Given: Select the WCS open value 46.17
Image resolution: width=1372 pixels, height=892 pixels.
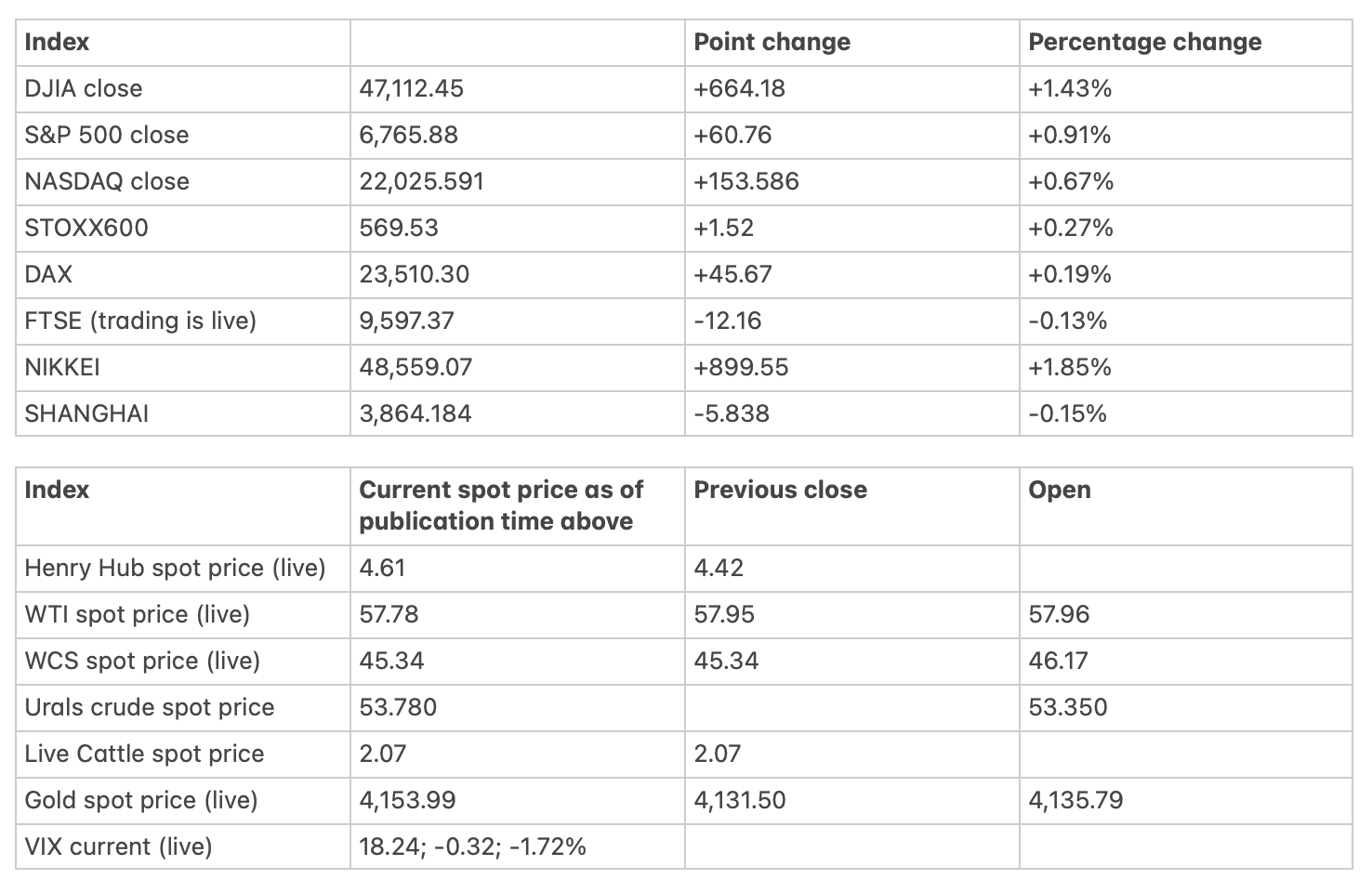Looking at the screenshot, I should click(1058, 661).
